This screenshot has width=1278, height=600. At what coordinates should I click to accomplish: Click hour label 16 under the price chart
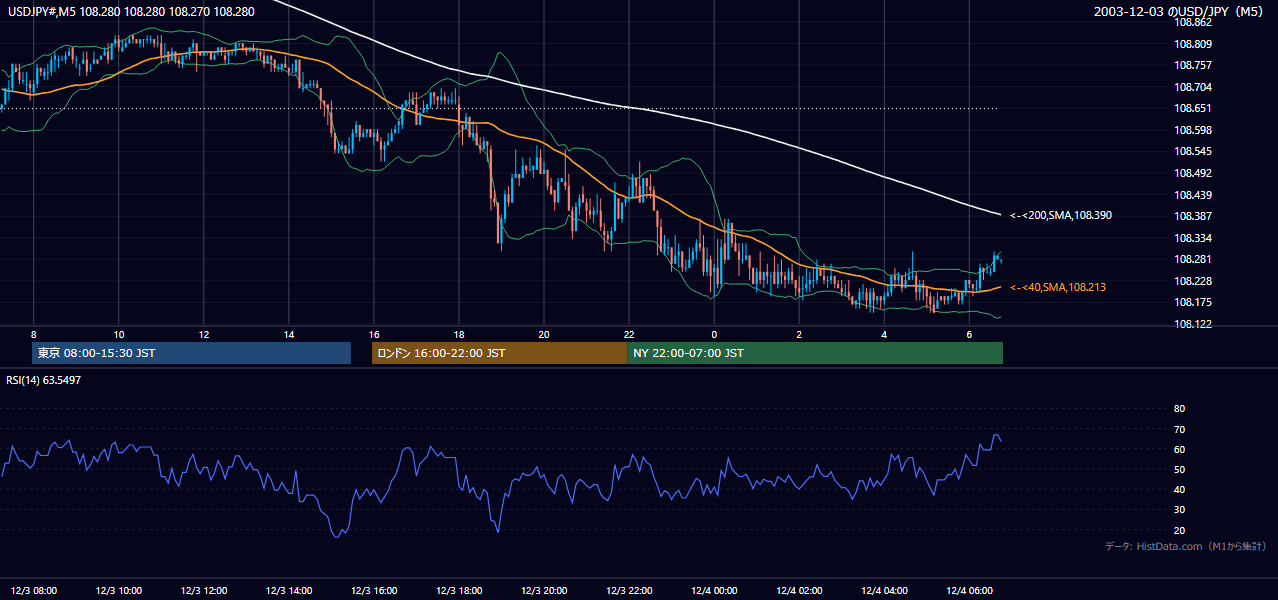click(373, 334)
